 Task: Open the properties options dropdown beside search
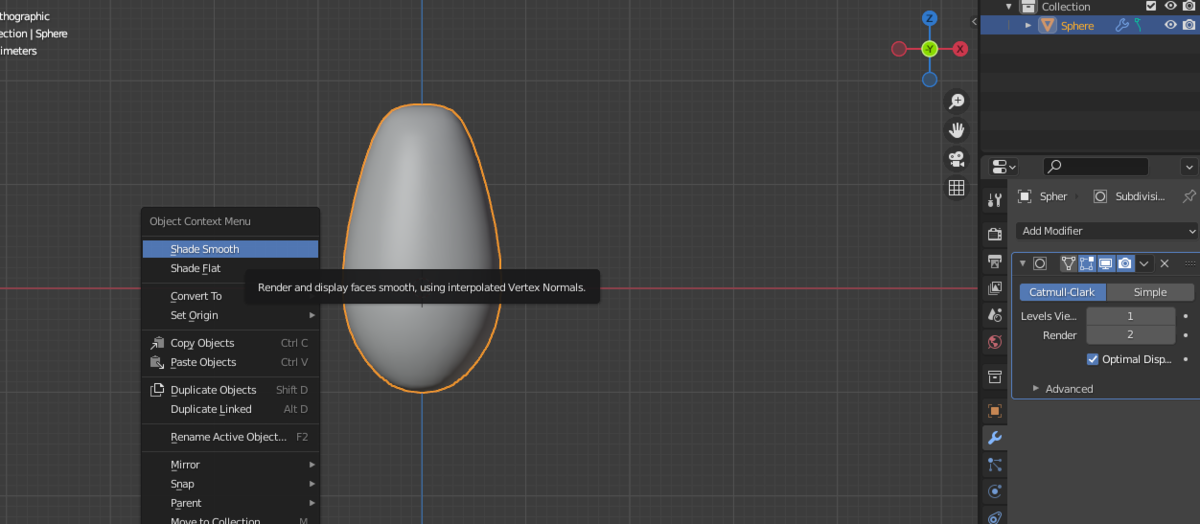pyautogui.click(x=1188, y=166)
